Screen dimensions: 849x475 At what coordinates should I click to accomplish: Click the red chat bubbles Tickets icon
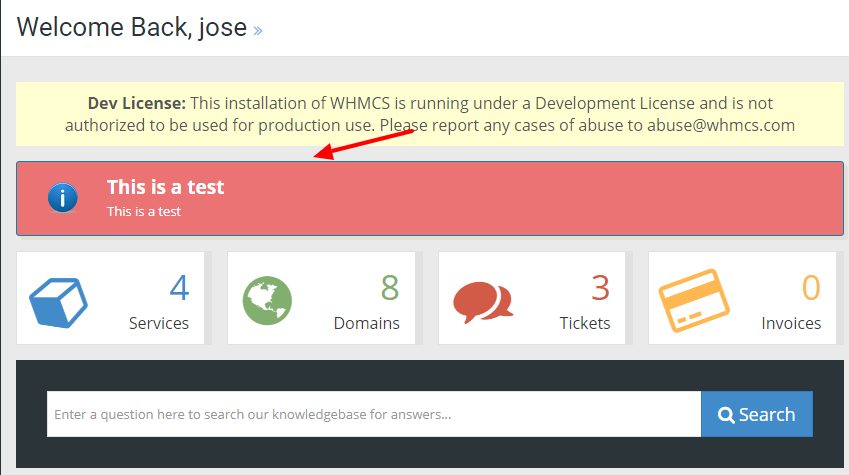(483, 302)
